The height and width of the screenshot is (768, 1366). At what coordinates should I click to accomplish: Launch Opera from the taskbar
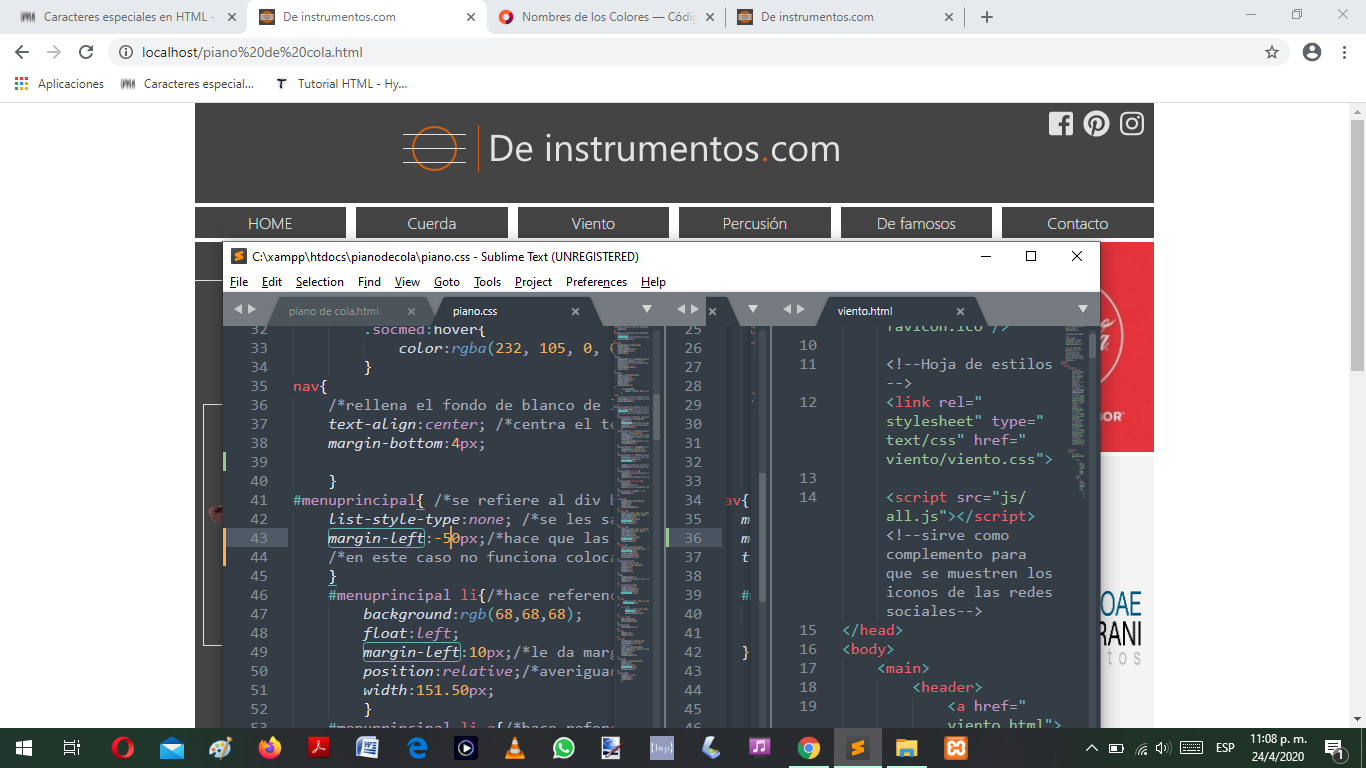tap(123, 748)
